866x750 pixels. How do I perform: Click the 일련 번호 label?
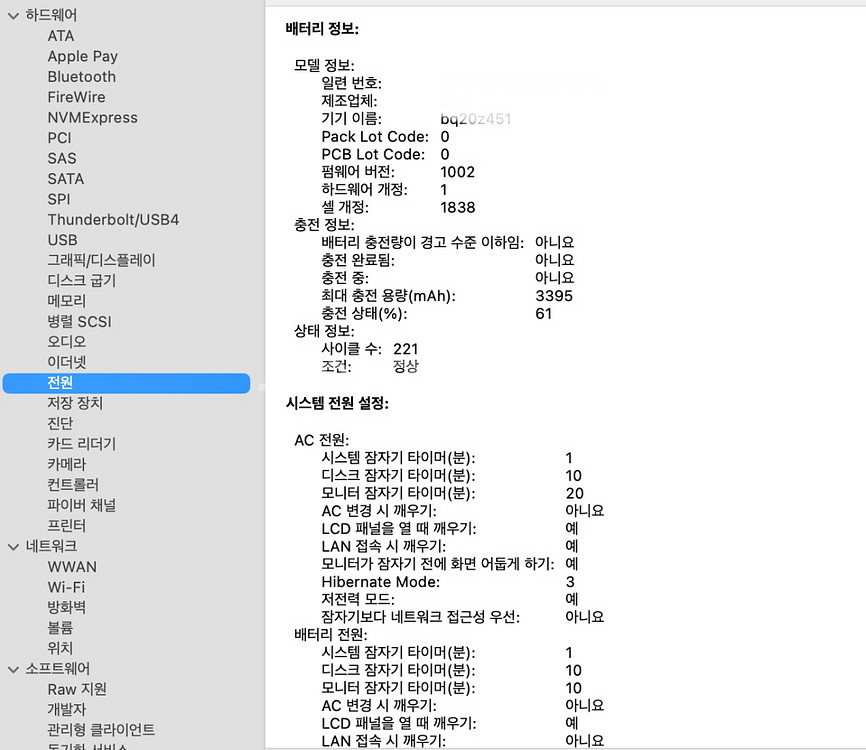click(x=351, y=83)
